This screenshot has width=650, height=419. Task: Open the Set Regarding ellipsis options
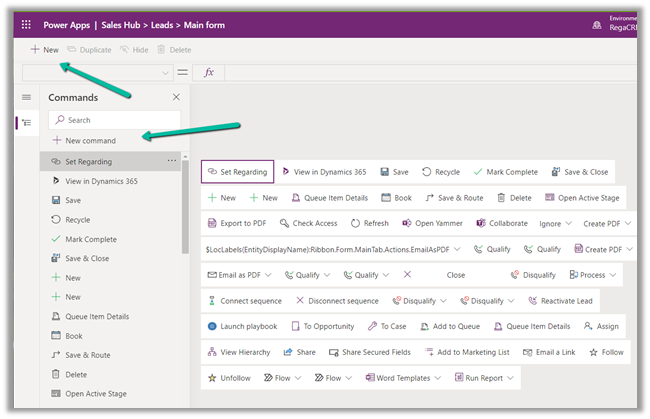pyautogui.click(x=172, y=161)
